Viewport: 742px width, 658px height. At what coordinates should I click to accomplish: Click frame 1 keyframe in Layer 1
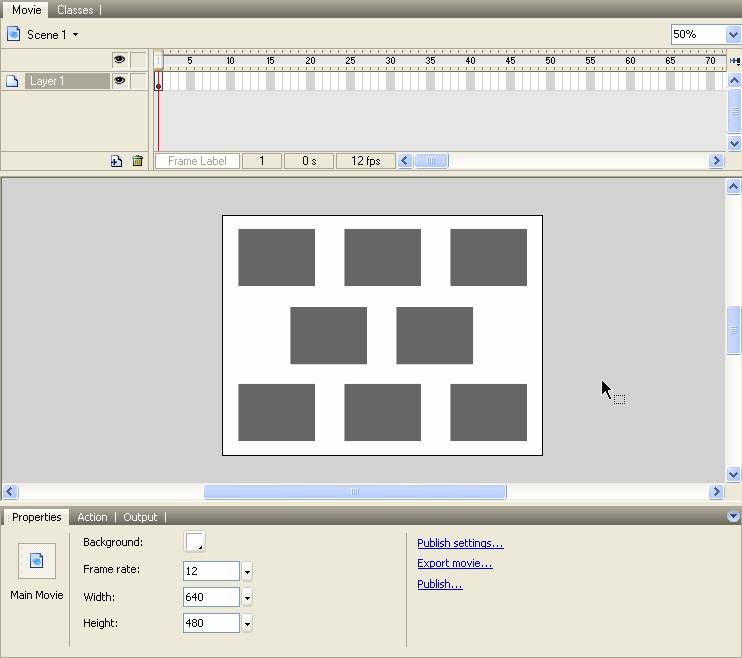tap(159, 81)
